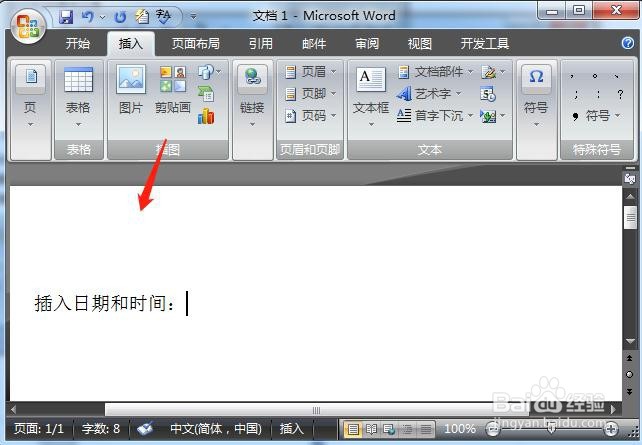The image size is (642, 445).
Task: Click the 中文(简体，中国) language indicator
Action: pos(216,429)
